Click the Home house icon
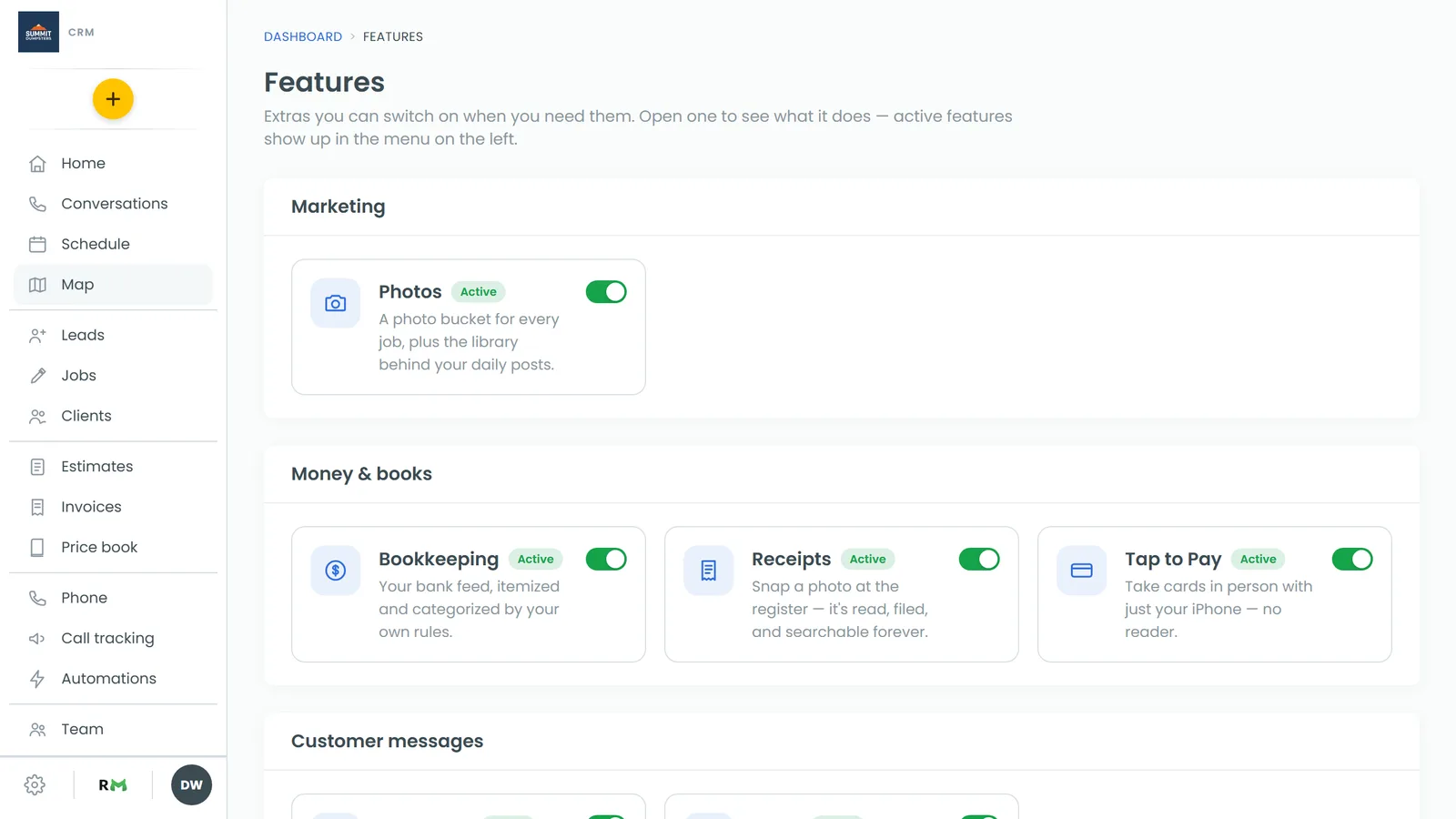Viewport: 1456px width, 819px height. pyautogui.click(x=37, y=164)
